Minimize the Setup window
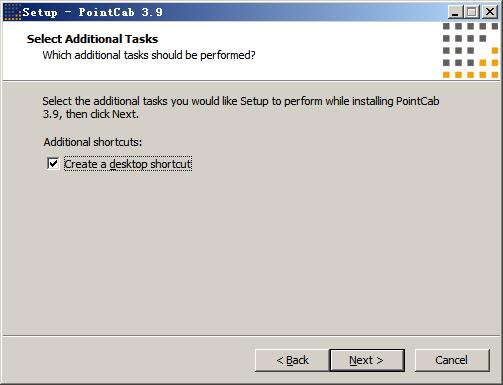The image size is (503, 385). click(x=455, y=12)
